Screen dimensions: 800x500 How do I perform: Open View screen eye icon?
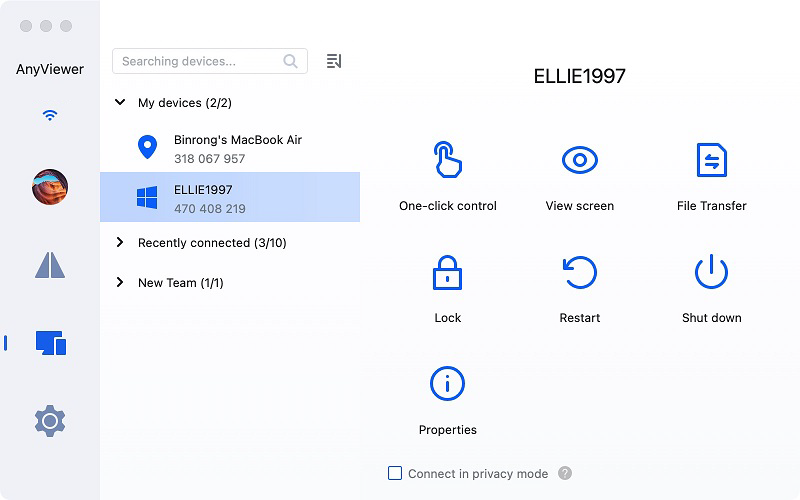580,160
